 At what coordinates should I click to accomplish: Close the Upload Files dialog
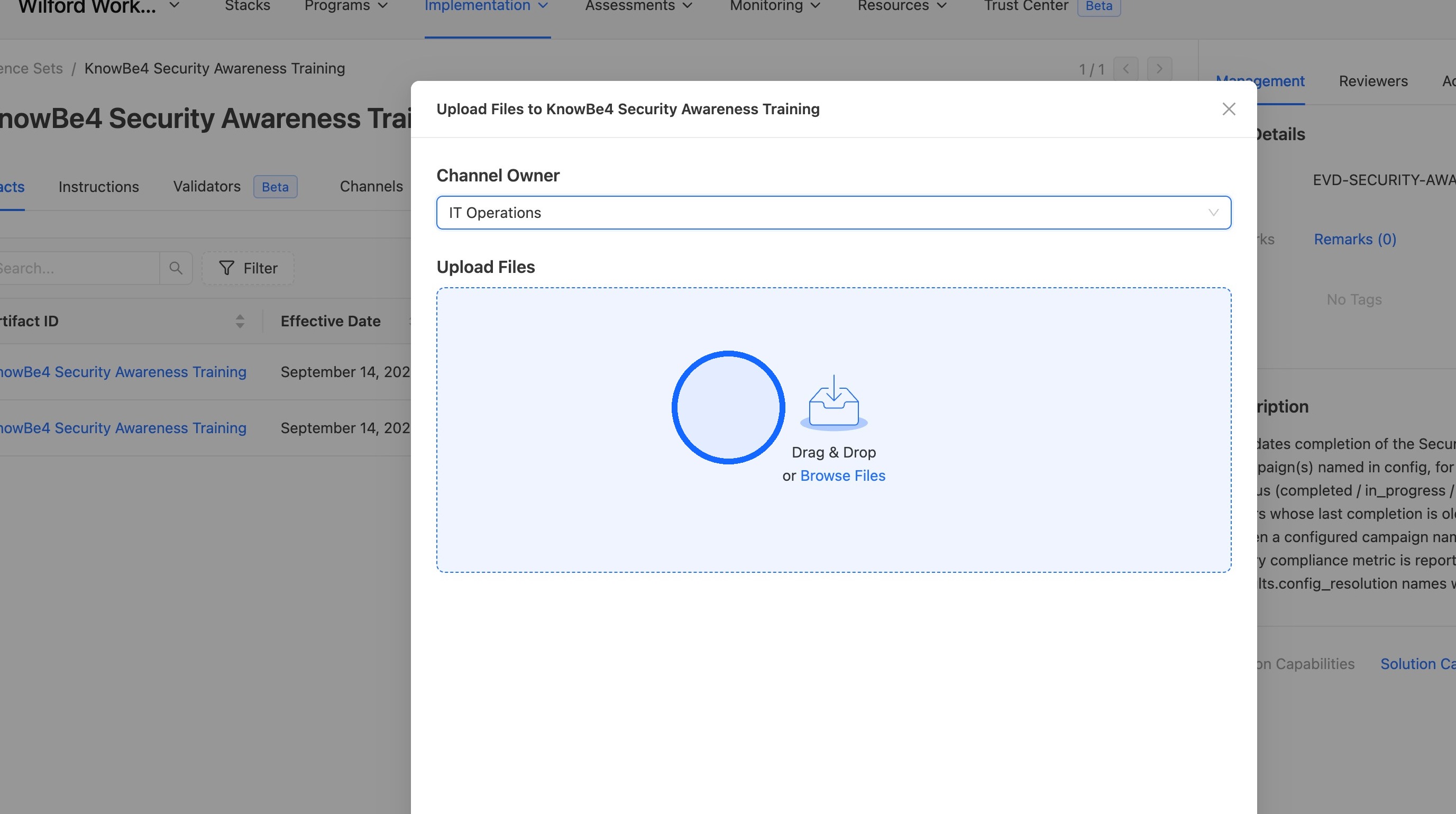pos(1229,109)
